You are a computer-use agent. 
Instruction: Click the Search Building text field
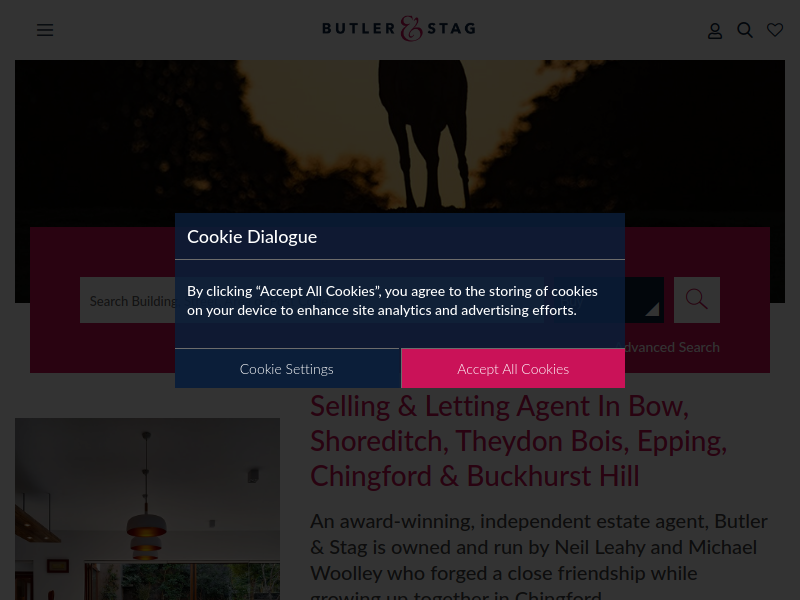click(128, 300)
